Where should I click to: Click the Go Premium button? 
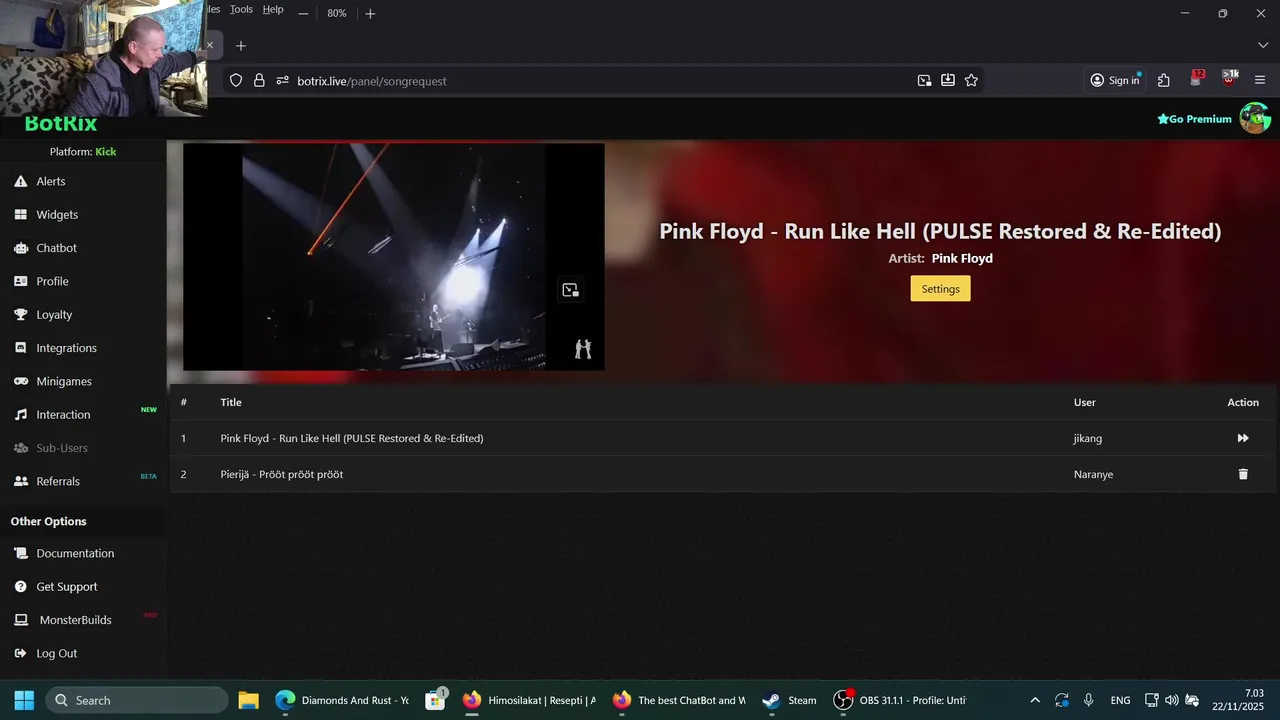click(1194, 119)
